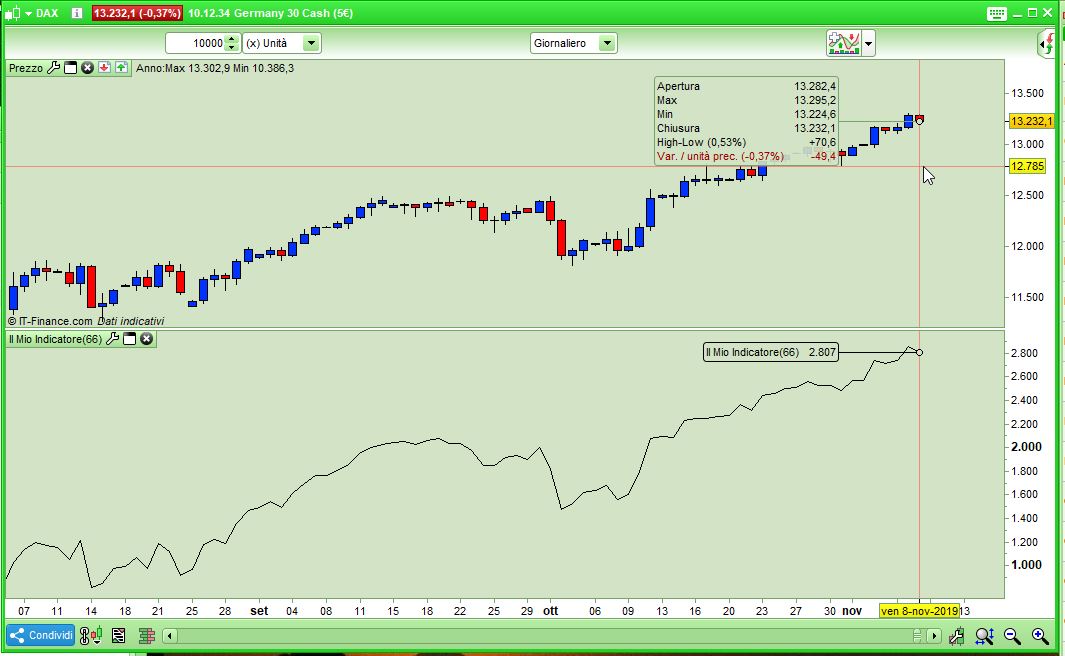Click the green up arrow icon in Prezzo

122,67
